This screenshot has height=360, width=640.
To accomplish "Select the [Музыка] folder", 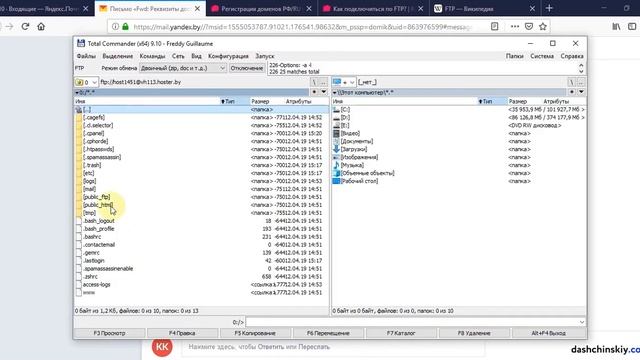I will (x=459, y=165).
